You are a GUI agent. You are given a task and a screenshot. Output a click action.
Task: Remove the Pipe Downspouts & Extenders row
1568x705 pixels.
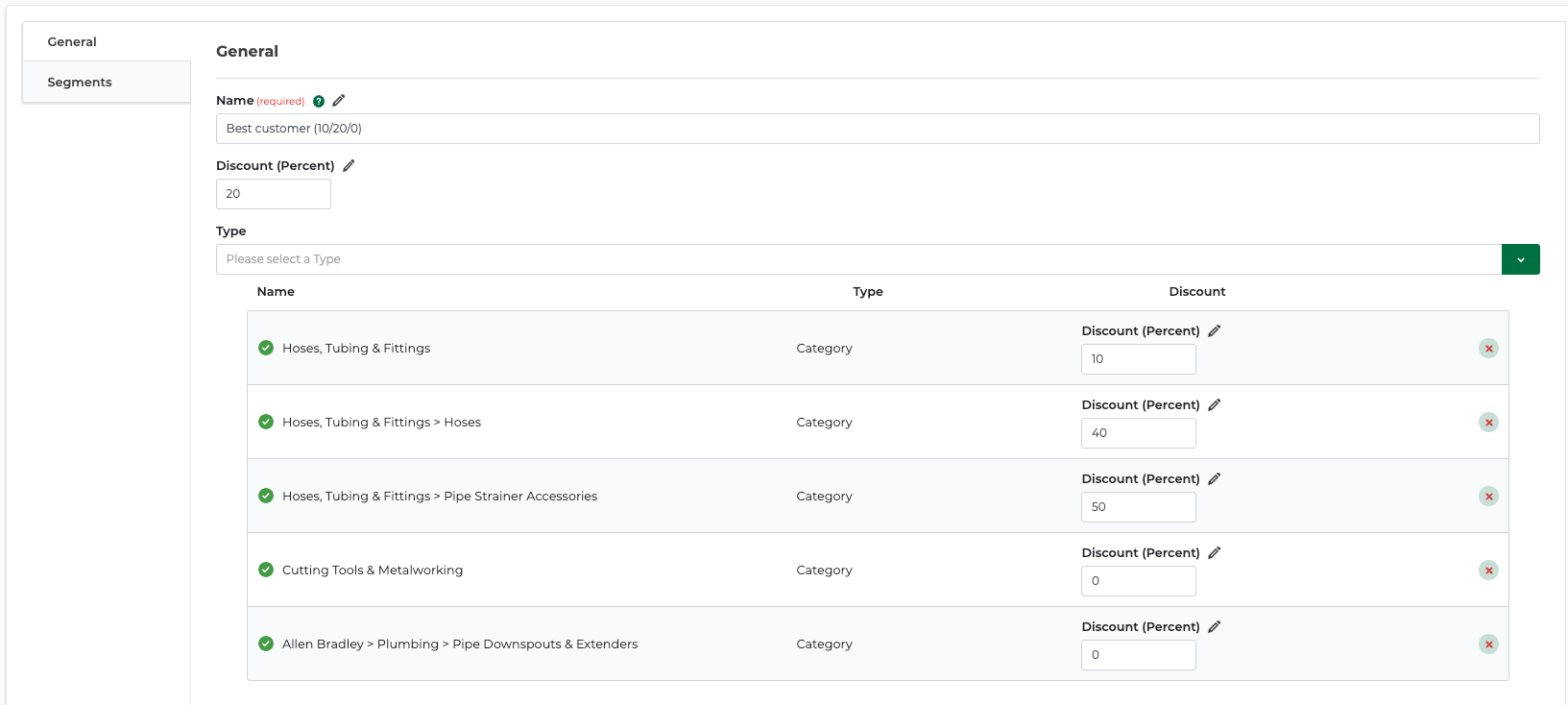click(1488, 644)
